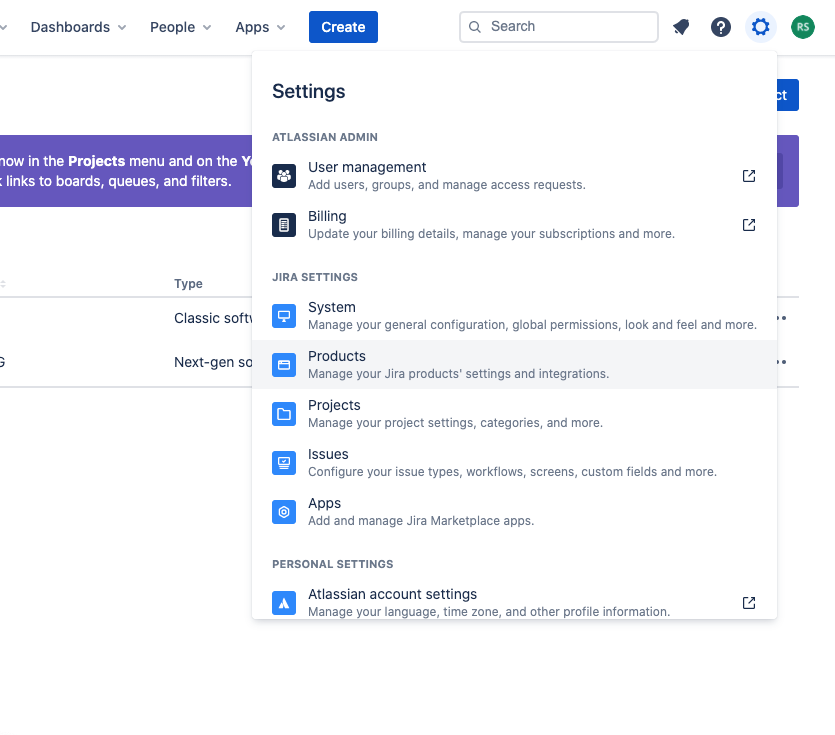Click the Atlassian account logo icon
Viewport: 835px width, 735px height.
coord(284,603)
